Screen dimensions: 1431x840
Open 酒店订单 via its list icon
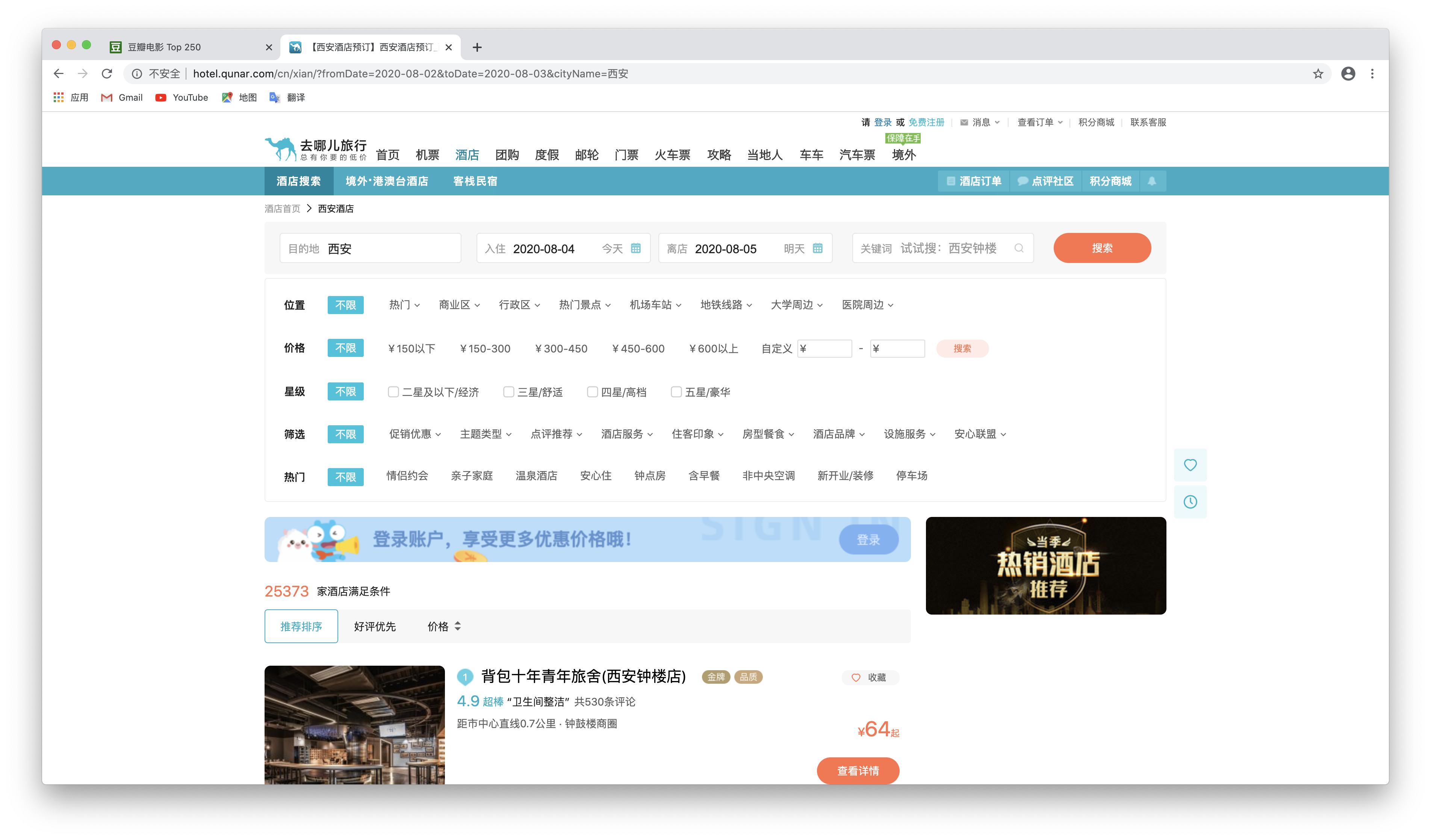point(951,180)
